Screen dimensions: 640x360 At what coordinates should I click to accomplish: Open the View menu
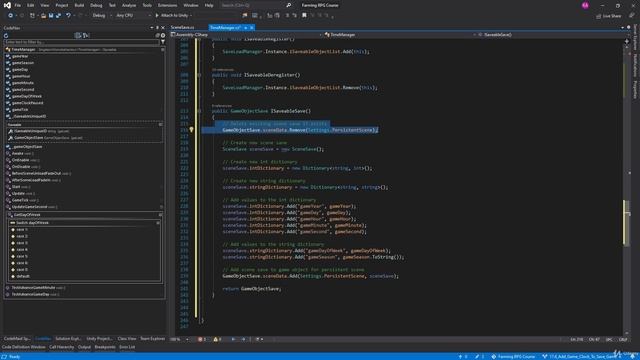click(x=44, y=5)
